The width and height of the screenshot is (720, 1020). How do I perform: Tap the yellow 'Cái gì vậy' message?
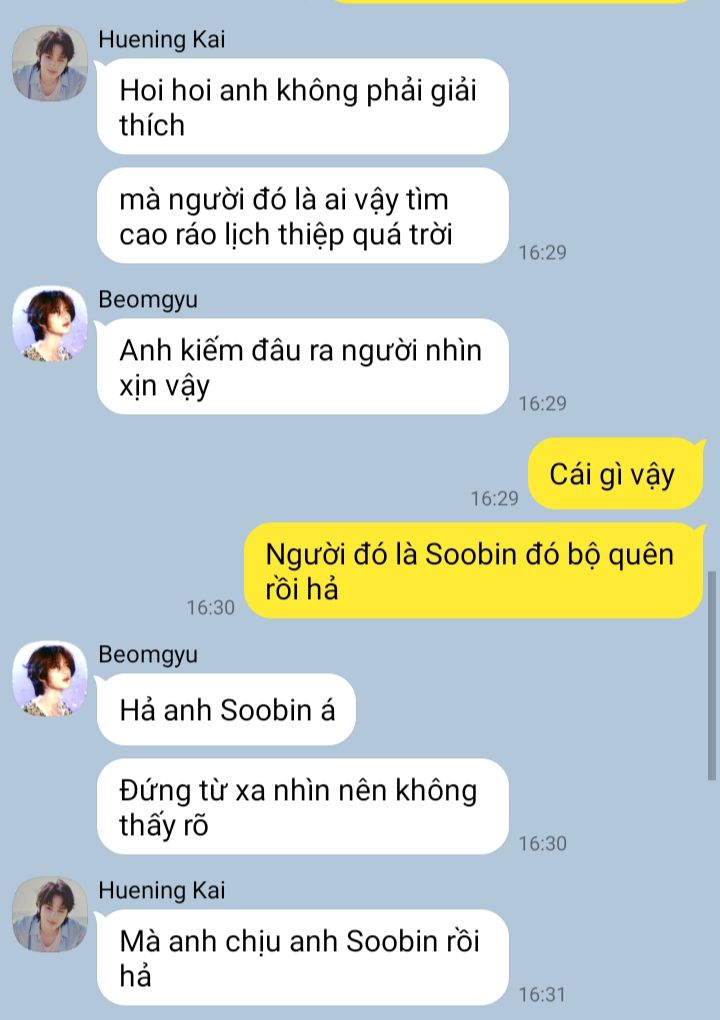point(615,474)
